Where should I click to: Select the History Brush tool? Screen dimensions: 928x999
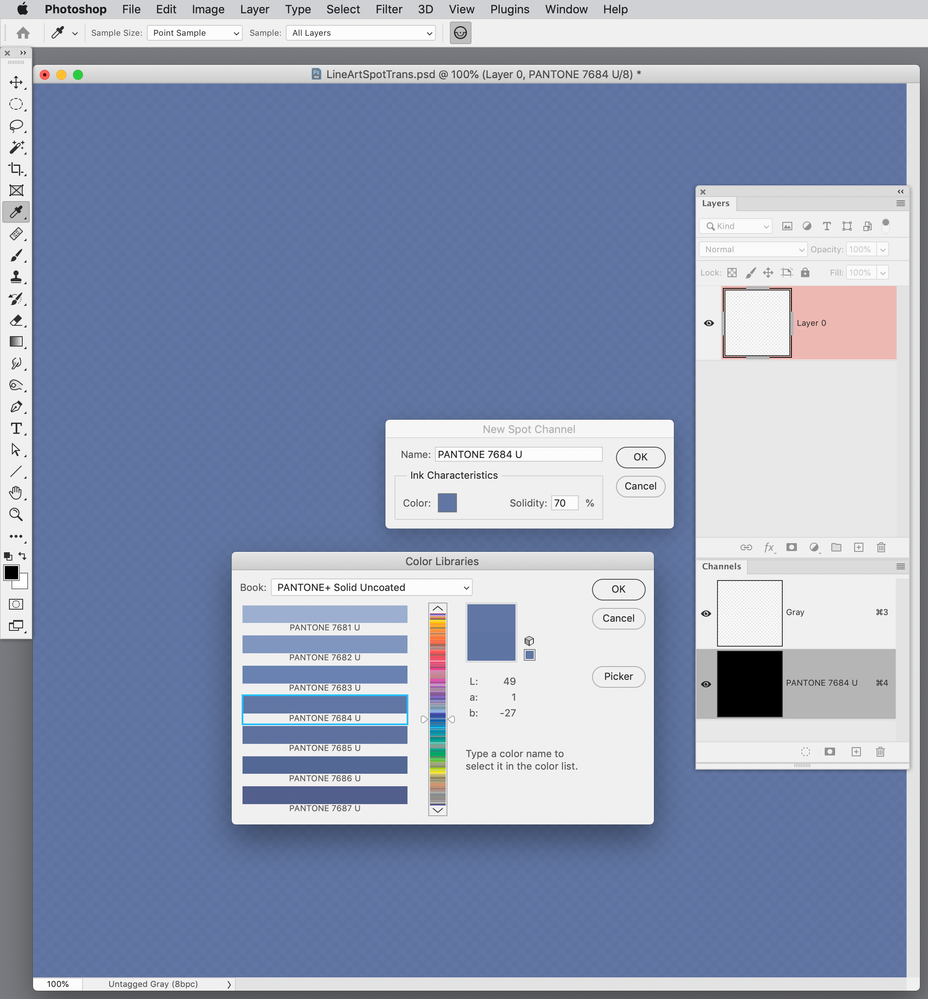16,299
